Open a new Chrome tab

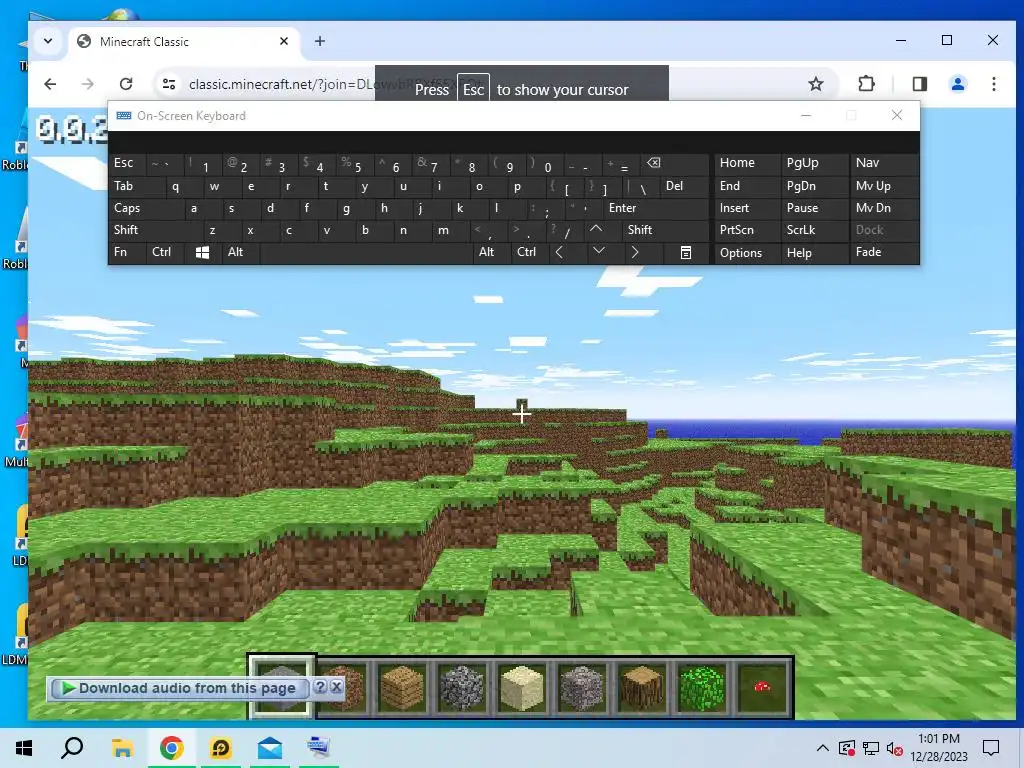point(319,41)
